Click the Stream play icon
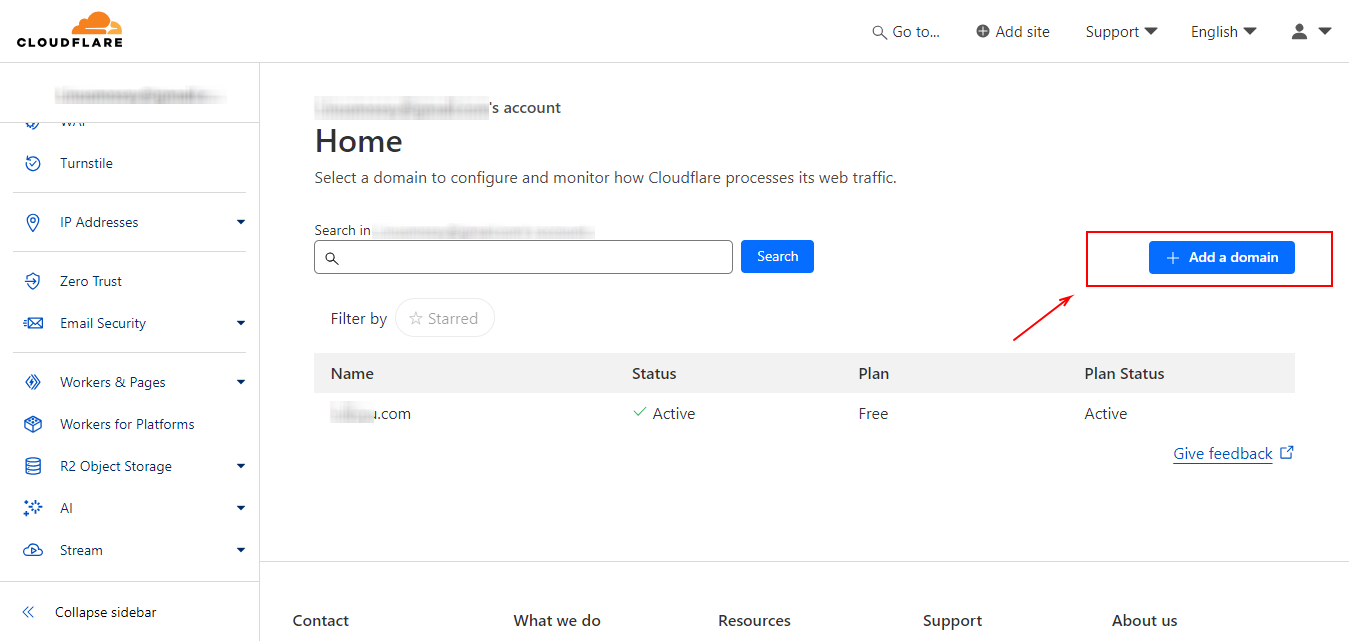Screen dimensions: 1349x641 point(33,550)
